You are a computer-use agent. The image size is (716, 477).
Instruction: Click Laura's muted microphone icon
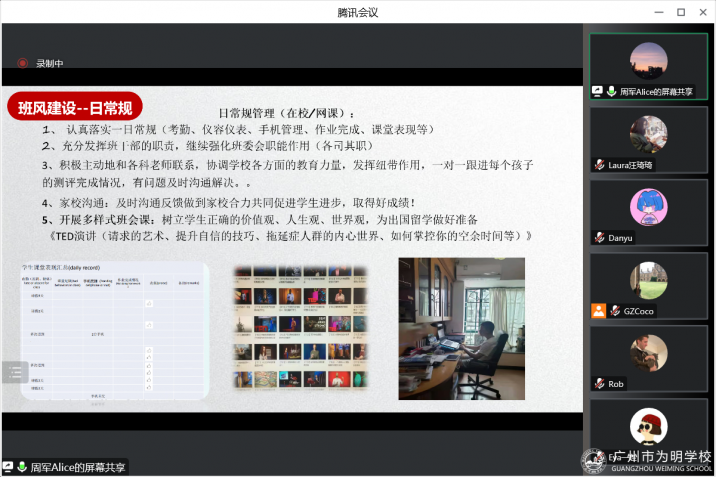point(599,165)
